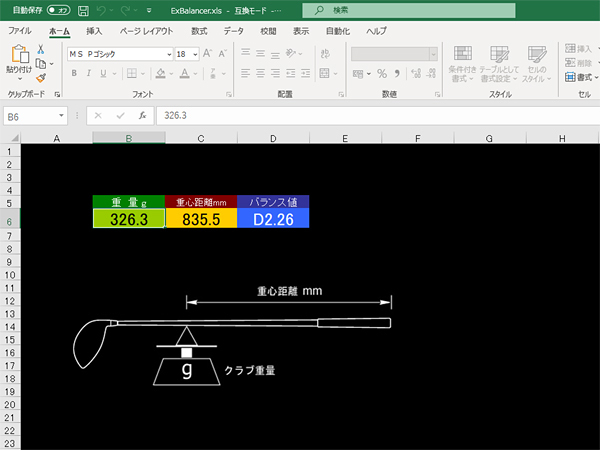Click the Save icon in the title bar
The image size is (600, 450).
pos(84,10)
